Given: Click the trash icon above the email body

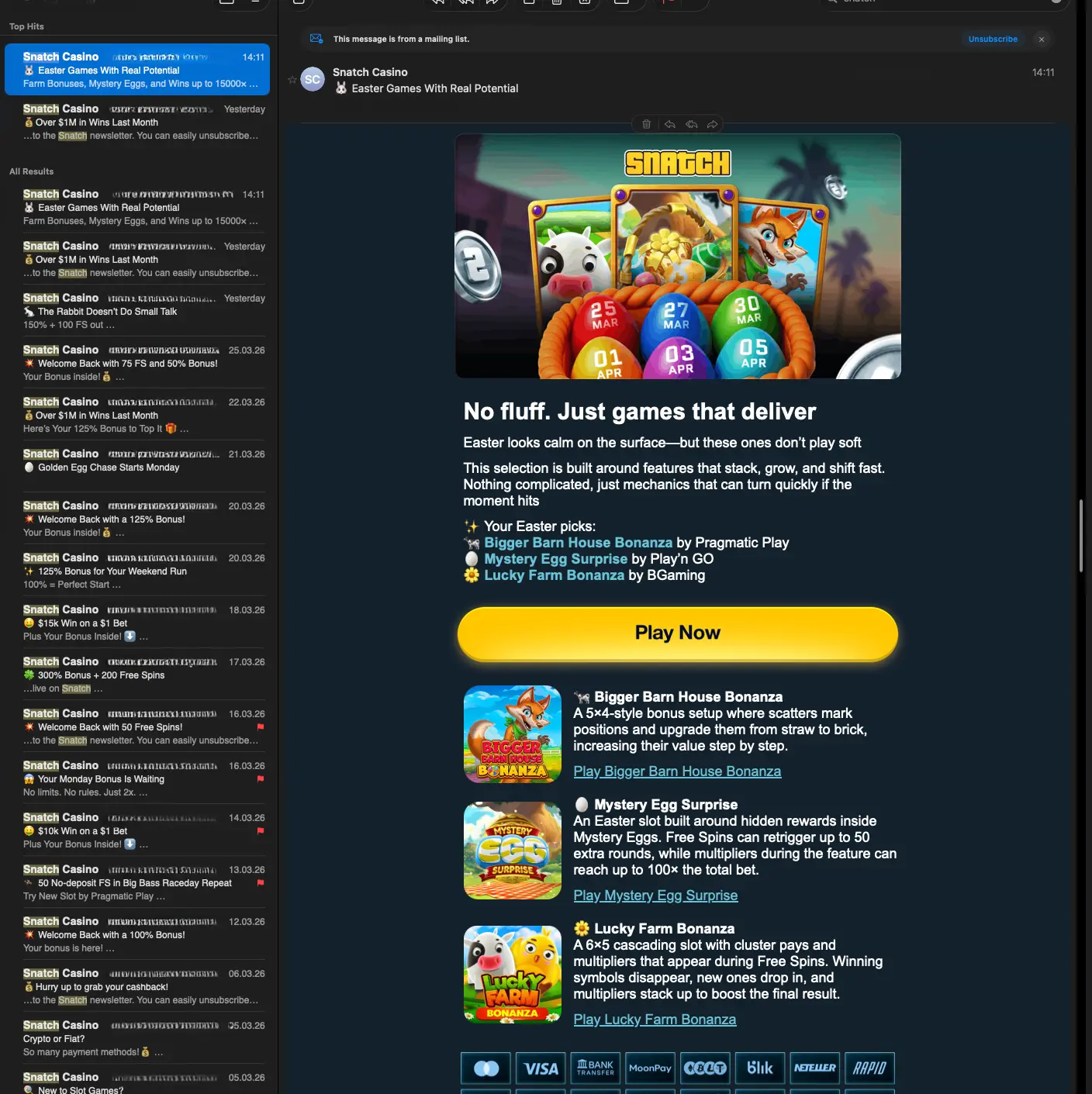Looking at the screenshot, I should (x=646, y=124).
